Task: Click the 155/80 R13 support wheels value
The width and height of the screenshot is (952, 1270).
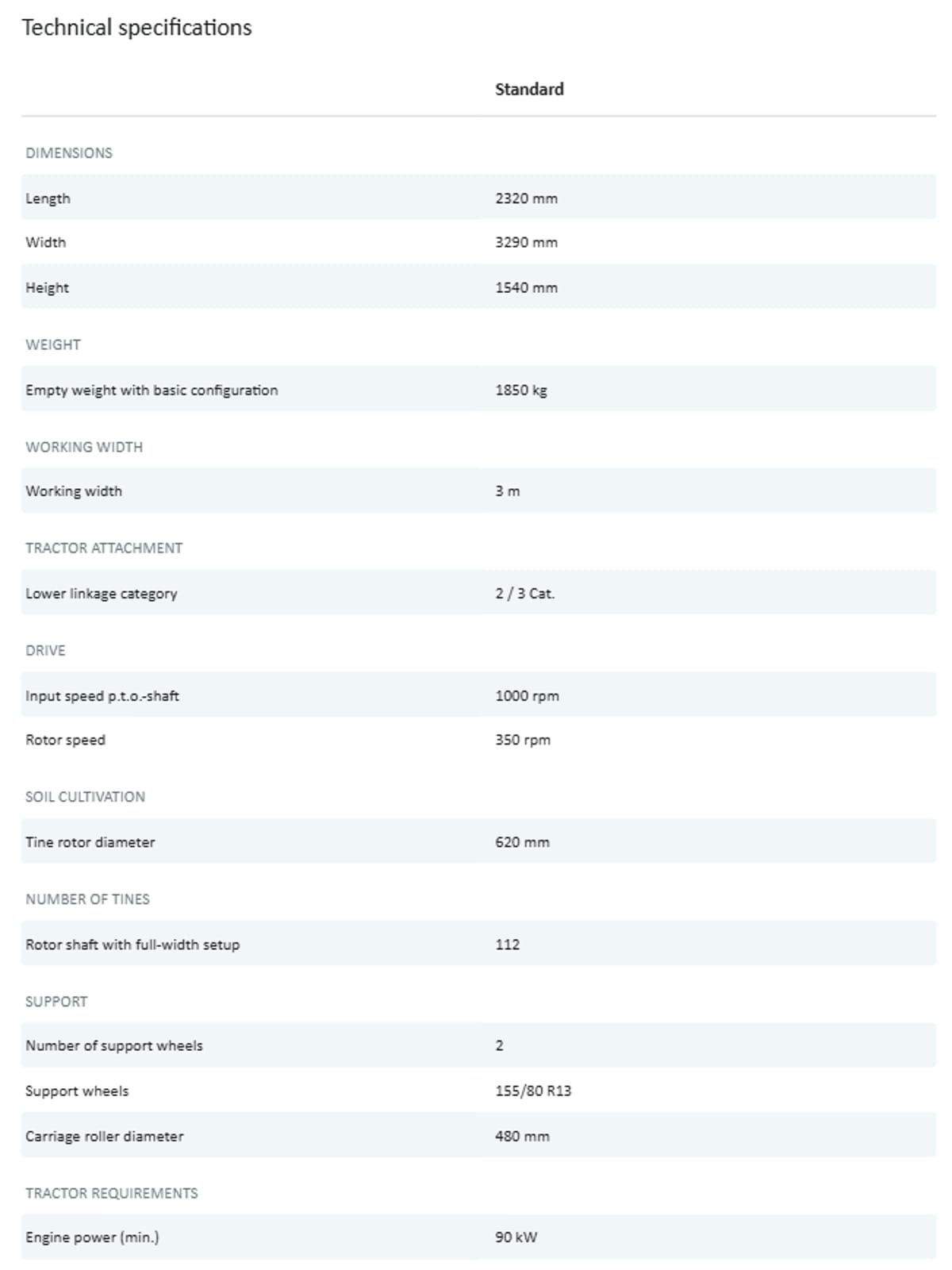Action: 533,1091
